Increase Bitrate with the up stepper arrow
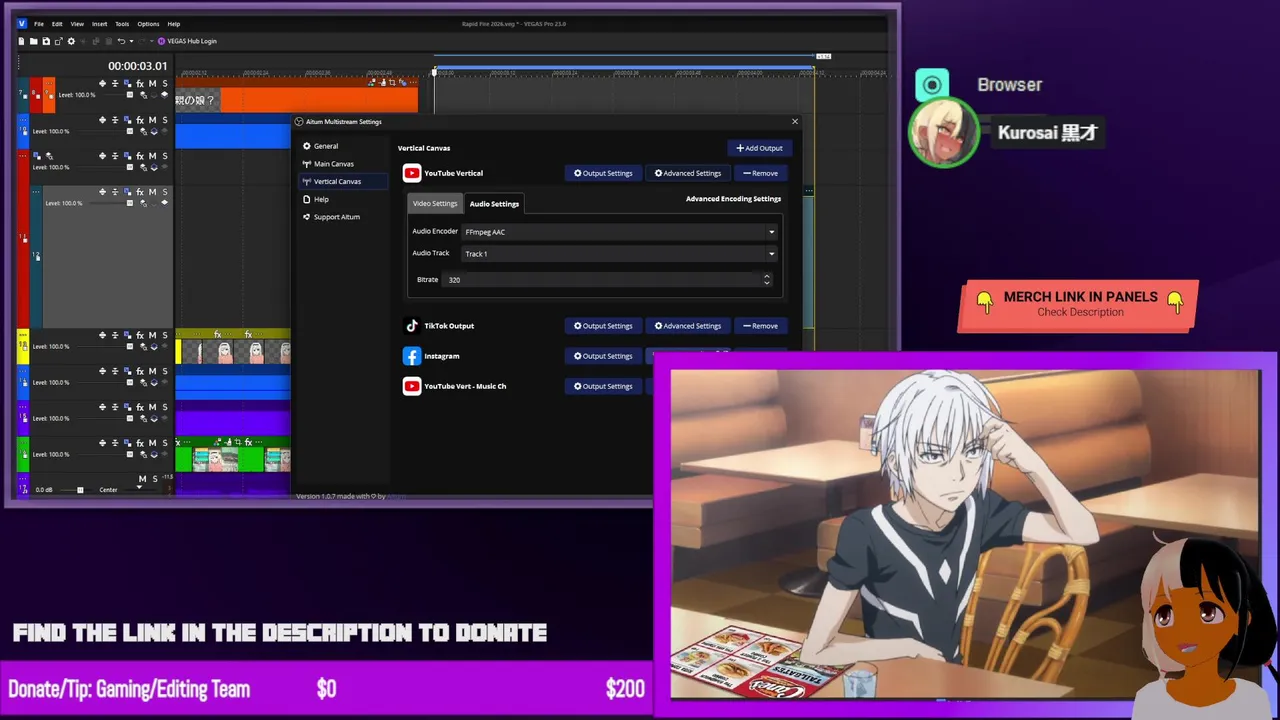 click(767, 276)
